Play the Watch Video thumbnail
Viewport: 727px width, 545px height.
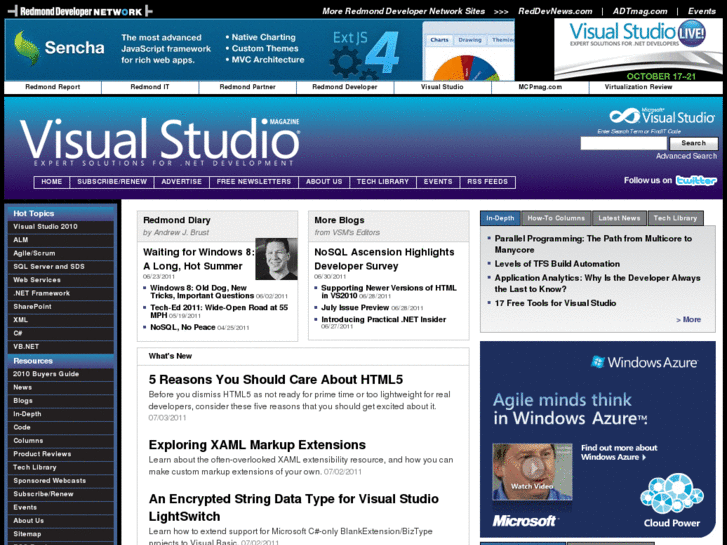(x=532, y=471)
